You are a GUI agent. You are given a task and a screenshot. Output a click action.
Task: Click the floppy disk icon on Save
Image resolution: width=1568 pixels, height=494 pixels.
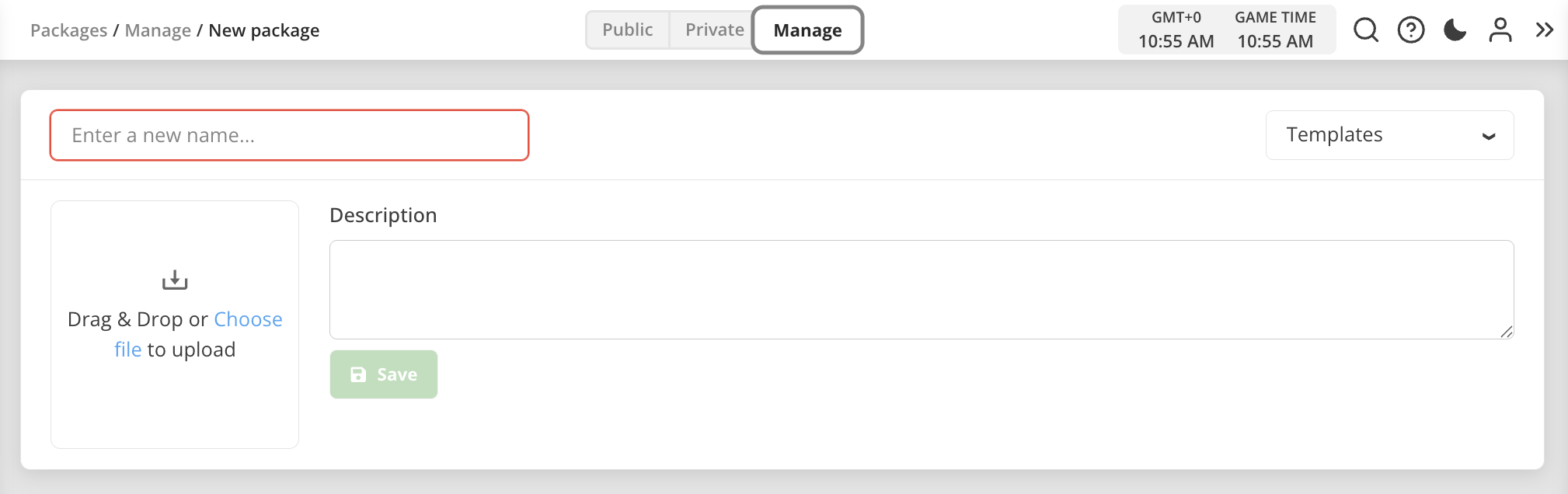[x=358, y=374]
